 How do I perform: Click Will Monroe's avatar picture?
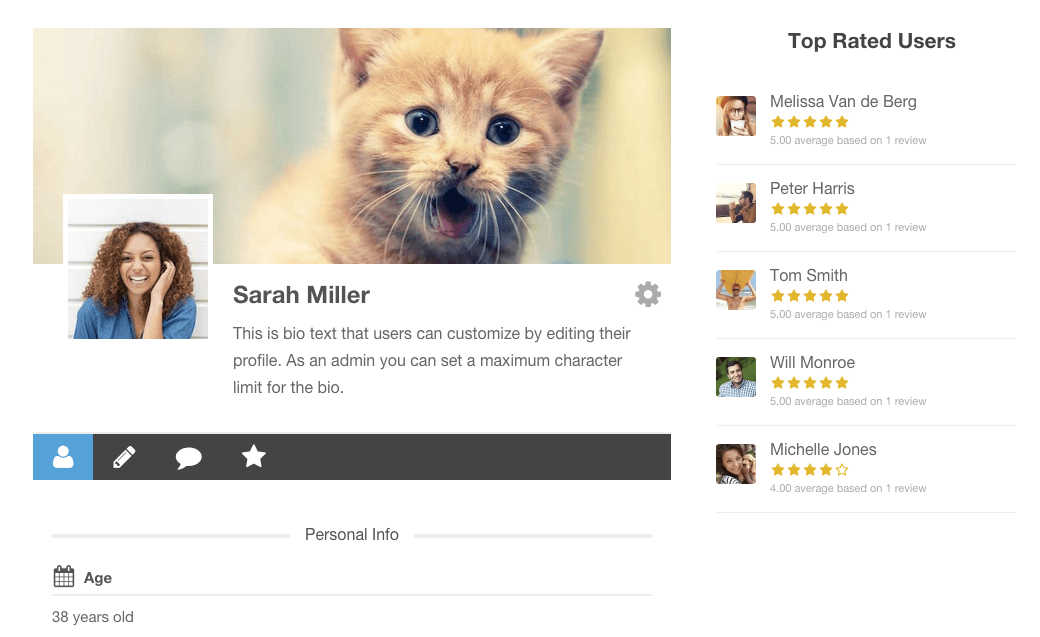coord(736,377)
